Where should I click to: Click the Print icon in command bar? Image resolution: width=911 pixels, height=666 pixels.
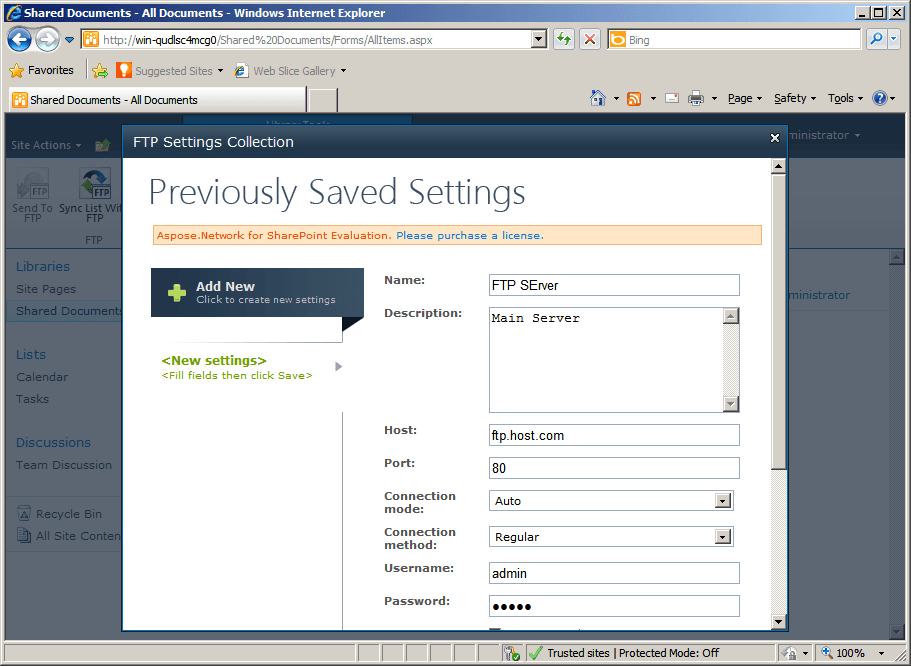click(695, 98)
